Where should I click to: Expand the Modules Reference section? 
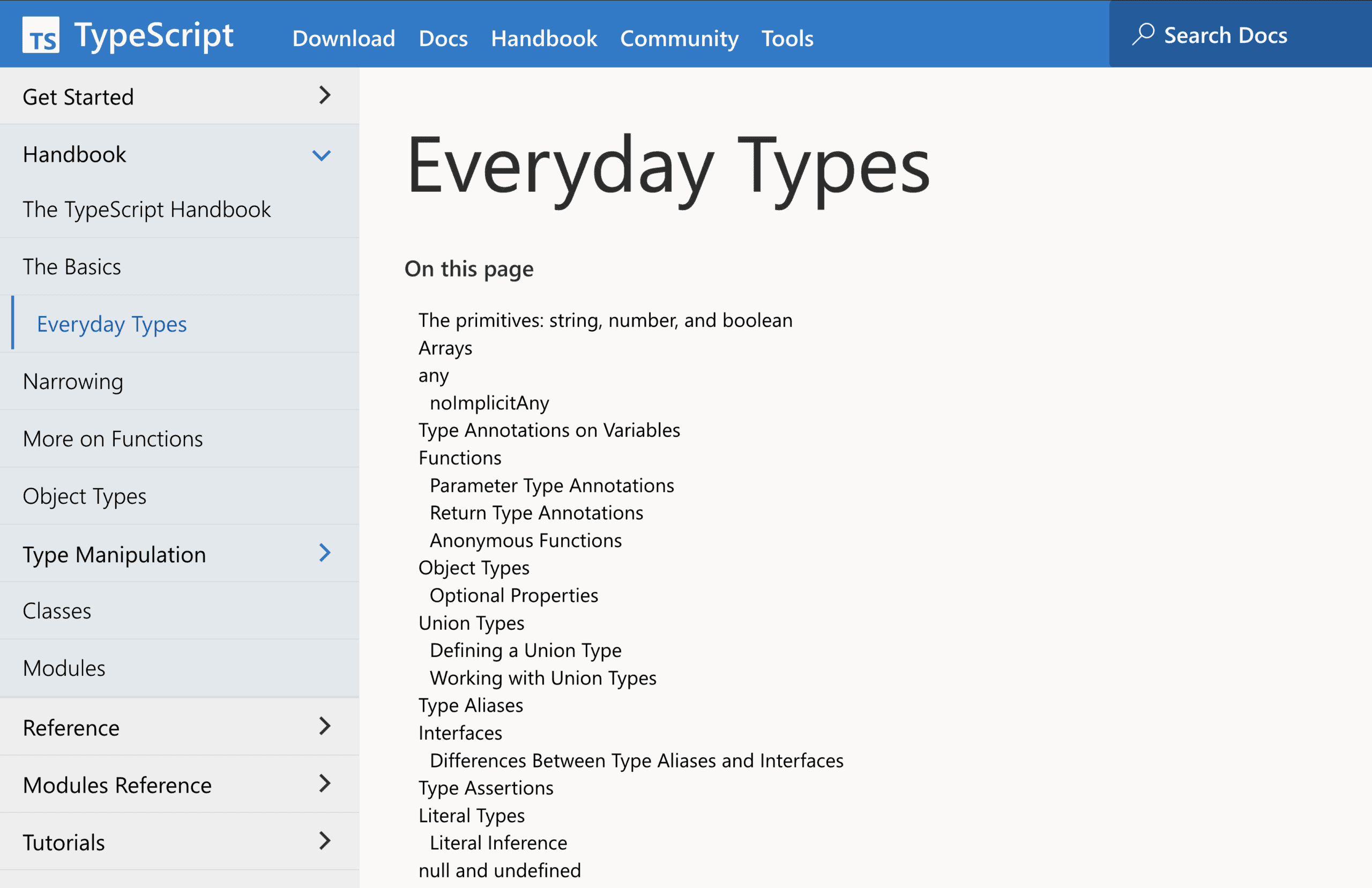(325, 784)
